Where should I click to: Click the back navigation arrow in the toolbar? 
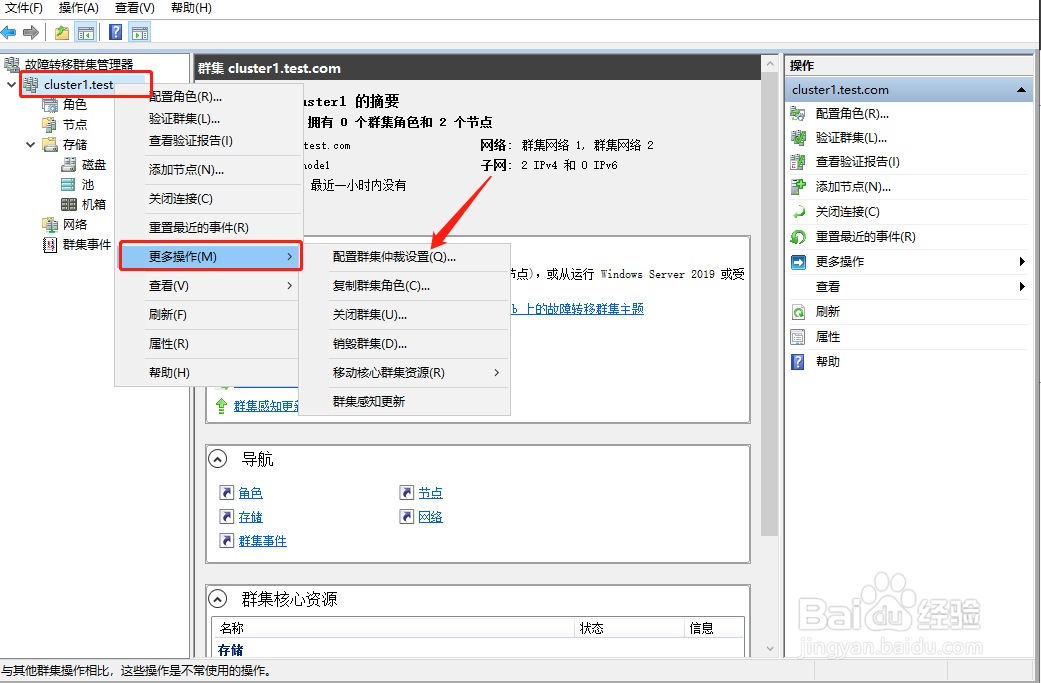[x=8, y=32]
